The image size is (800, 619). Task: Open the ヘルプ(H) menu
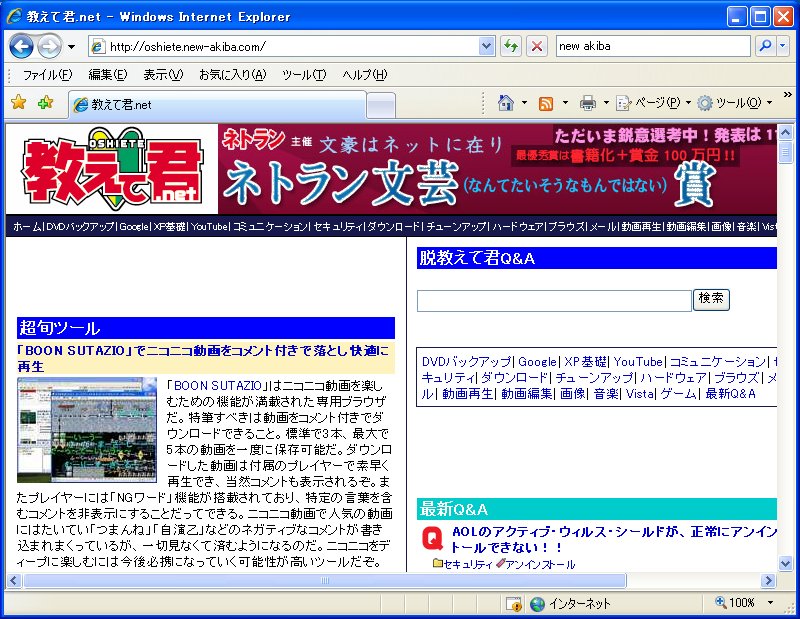point(365,75)
